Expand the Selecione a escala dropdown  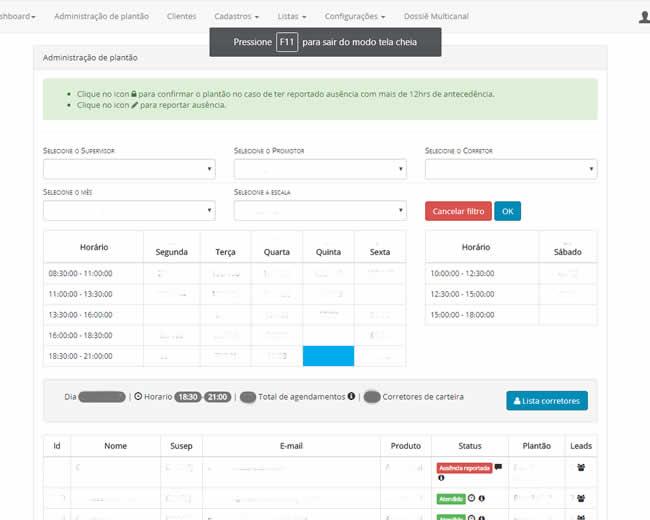click(320, 210)
